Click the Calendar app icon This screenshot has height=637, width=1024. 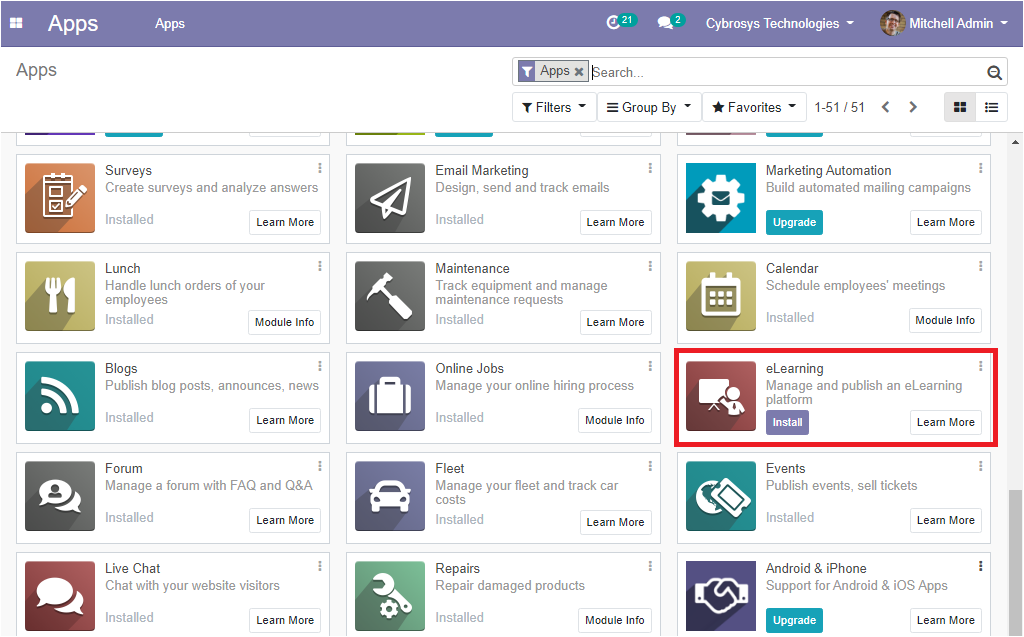pos(721,296)
